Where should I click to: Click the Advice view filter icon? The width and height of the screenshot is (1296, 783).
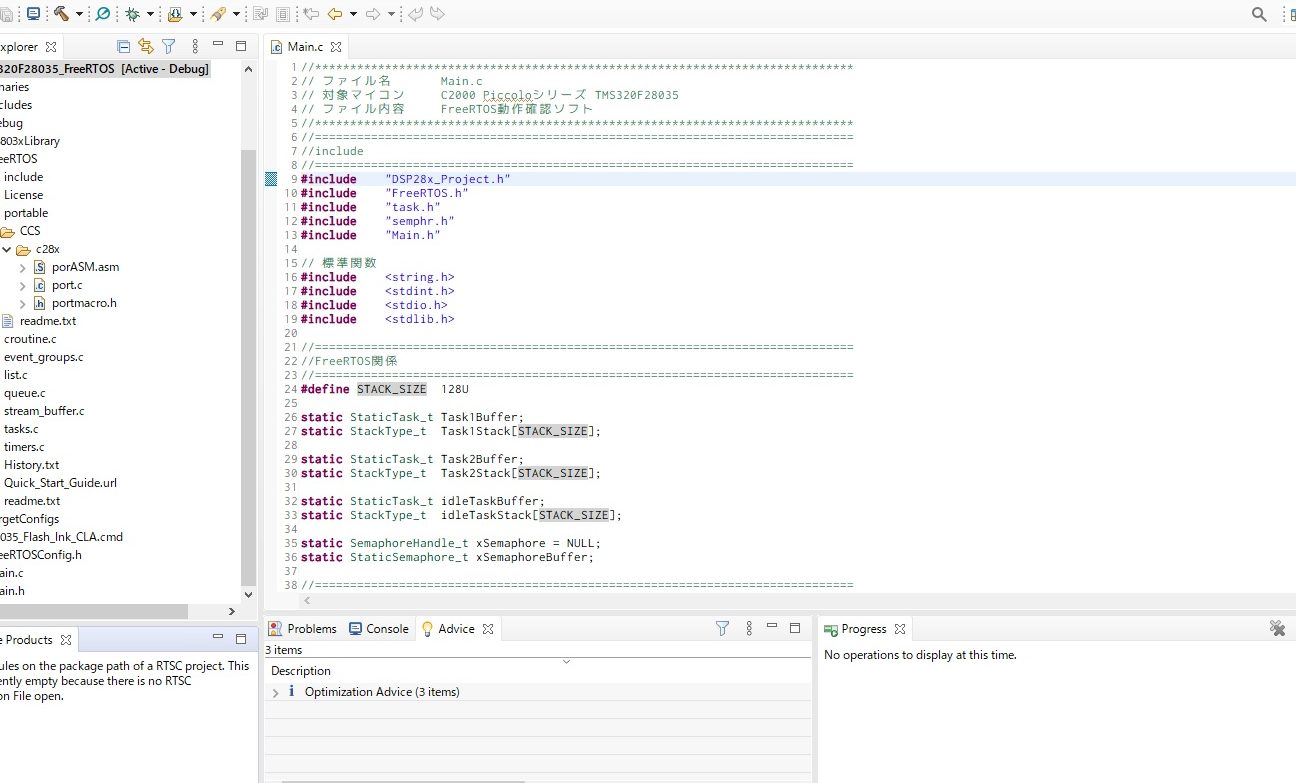point(722,629)
